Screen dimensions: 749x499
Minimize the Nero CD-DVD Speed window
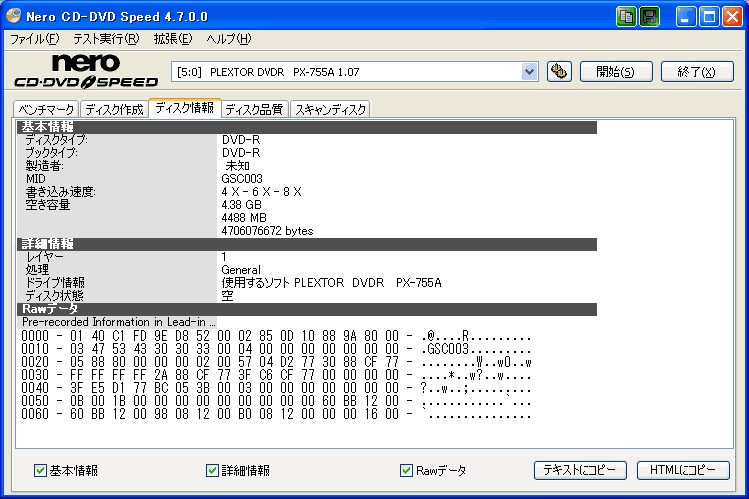click(686, 17)
